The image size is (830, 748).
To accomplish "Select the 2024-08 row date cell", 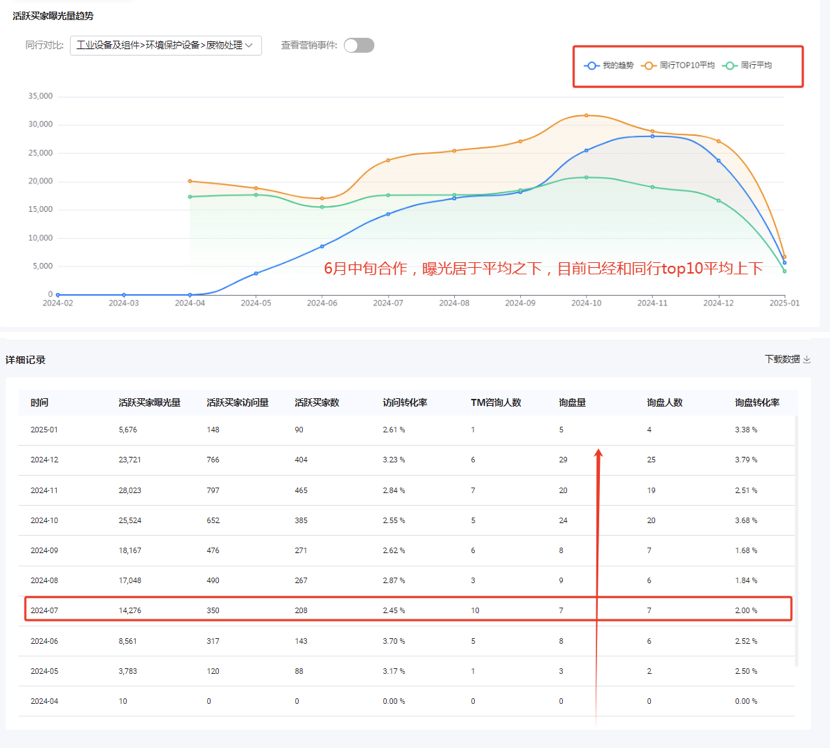I will click(x=44, y=580).
